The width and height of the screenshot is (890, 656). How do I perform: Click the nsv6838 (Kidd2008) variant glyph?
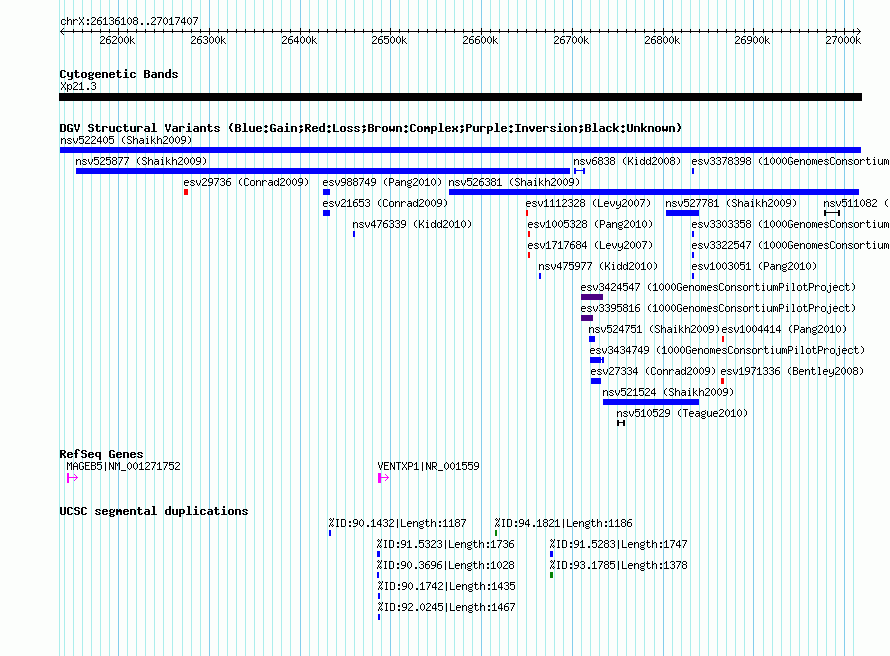click(579, 171)
